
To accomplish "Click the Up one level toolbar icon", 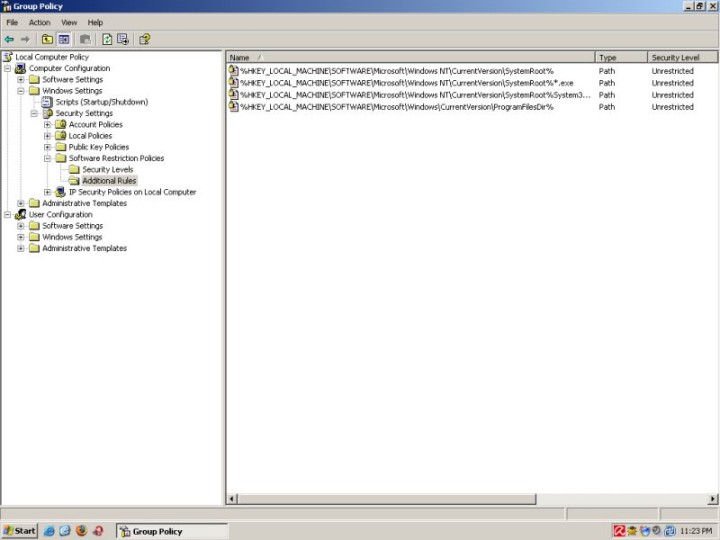I will pos(47,39).
